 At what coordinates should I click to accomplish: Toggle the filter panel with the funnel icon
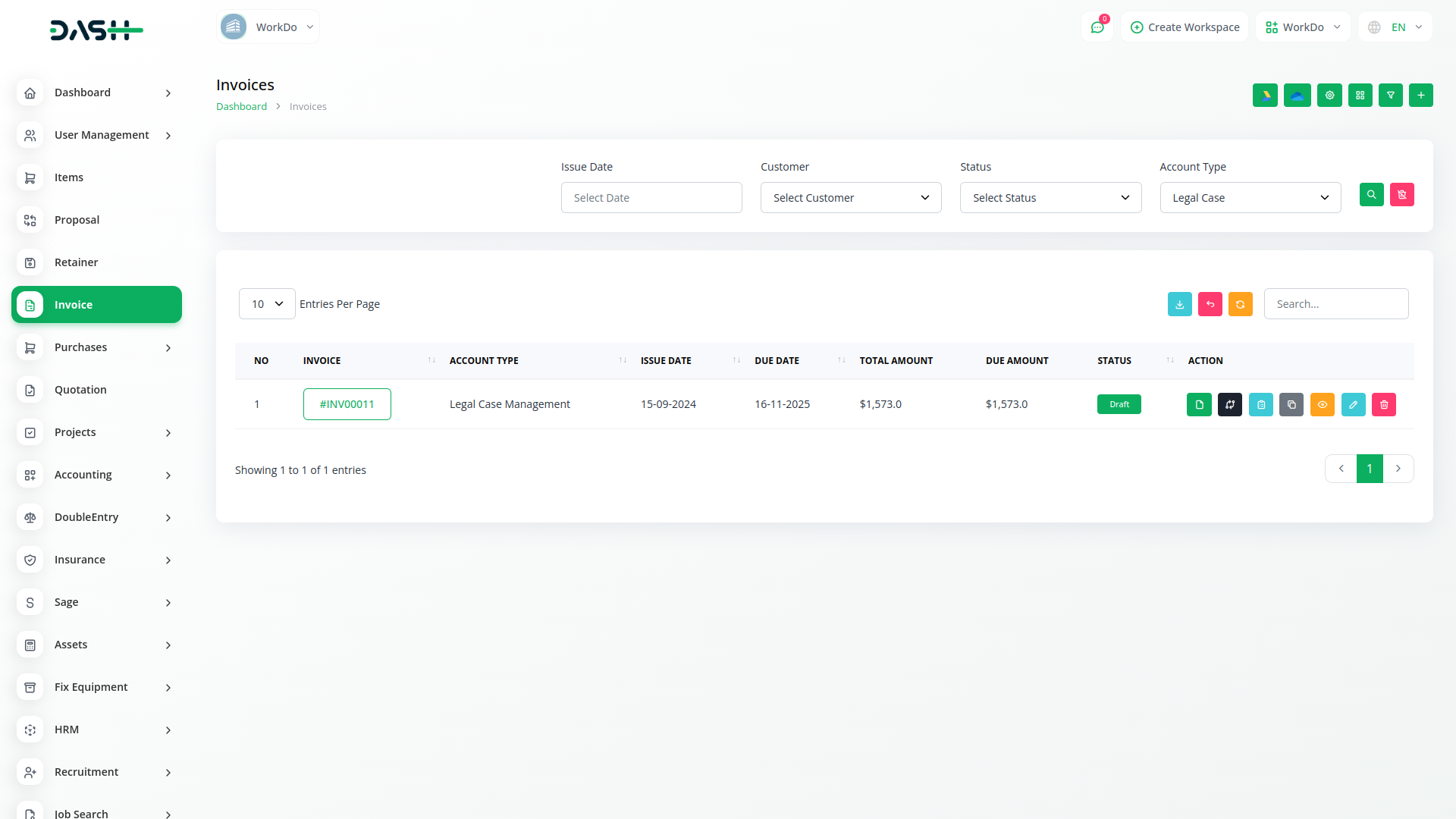click(x=1390, y=96)
